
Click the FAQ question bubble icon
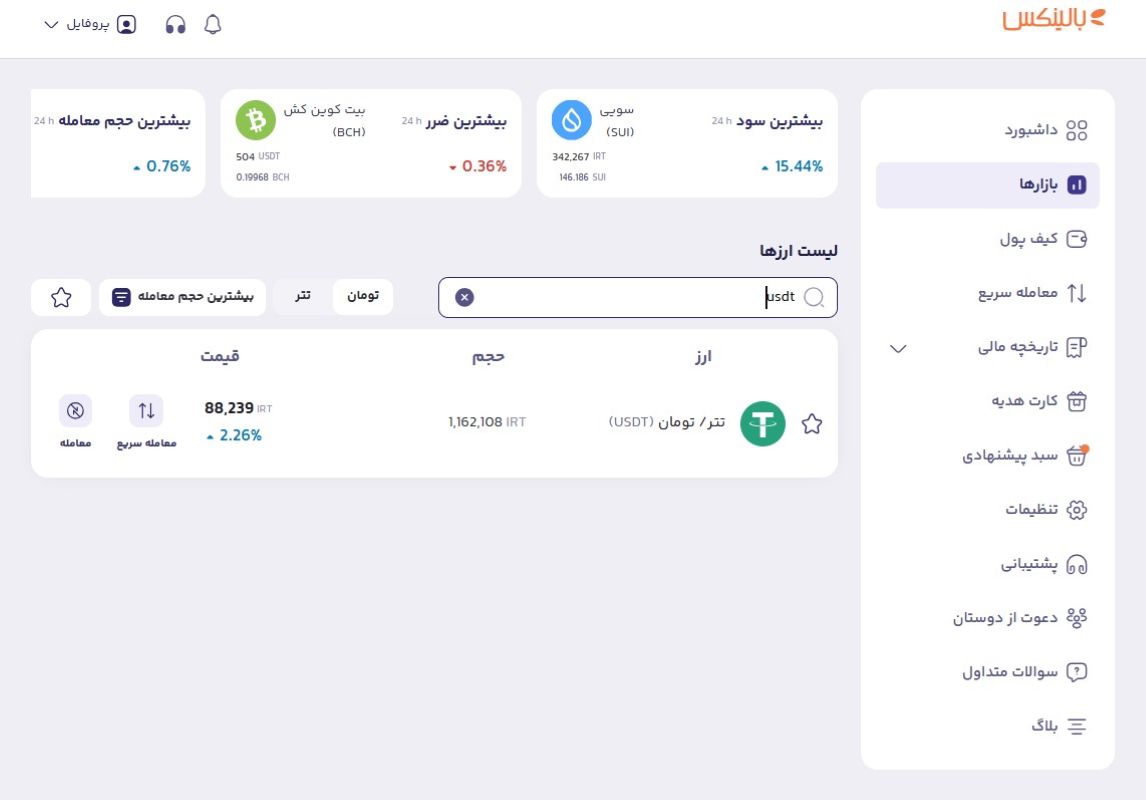click(x=1077, y=672)
